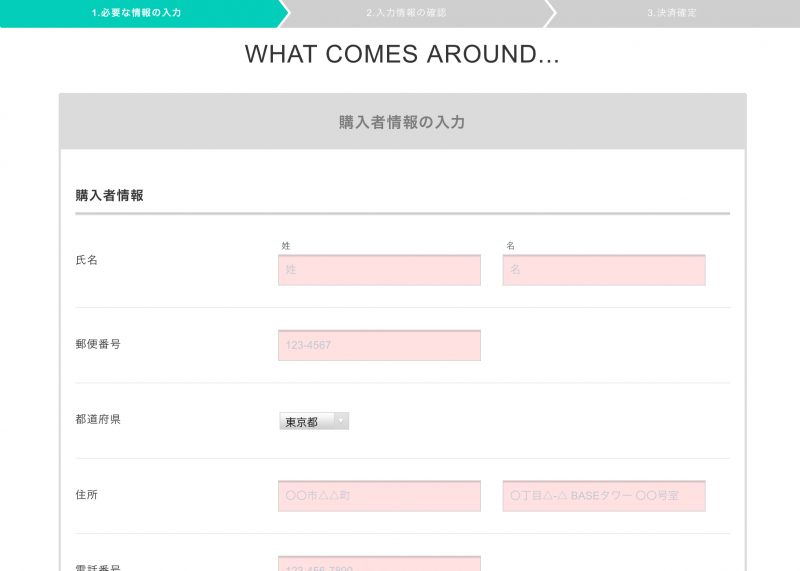The height and width of the screenshot is (571, 800).
Task: Click the 氏名 row label
Action: tap(87, 260)
